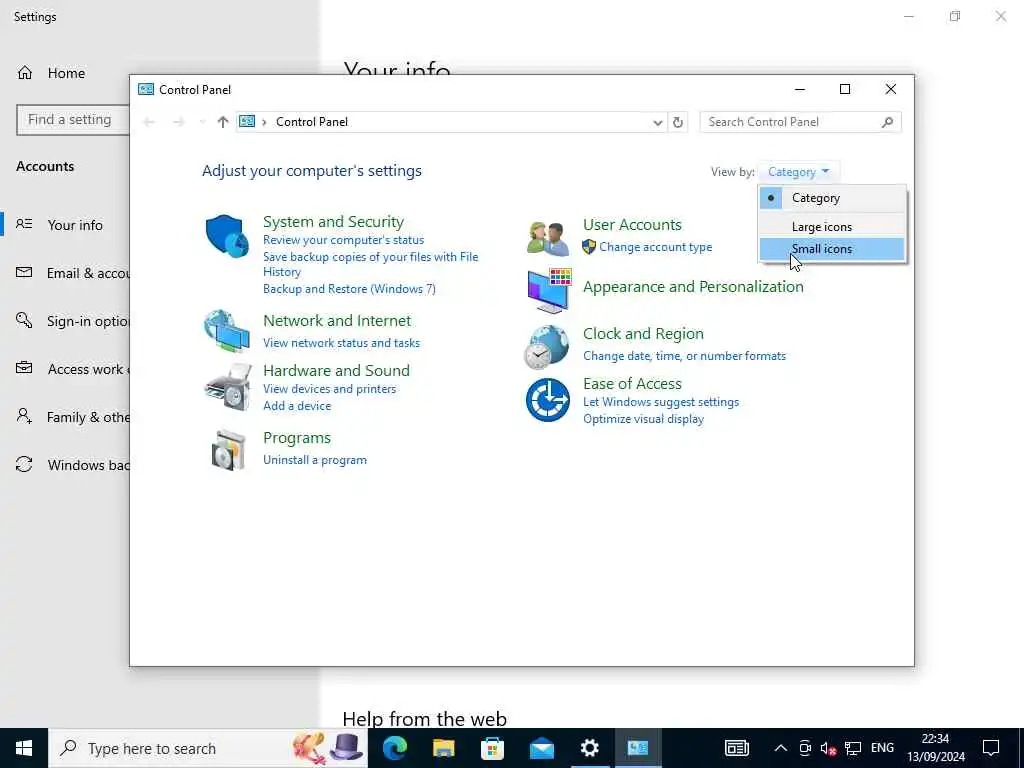The image size is (1024, 768).
Task: Switch to Control Panel on the taskbar
Action: pyautogui.click(x=637, y=748)
